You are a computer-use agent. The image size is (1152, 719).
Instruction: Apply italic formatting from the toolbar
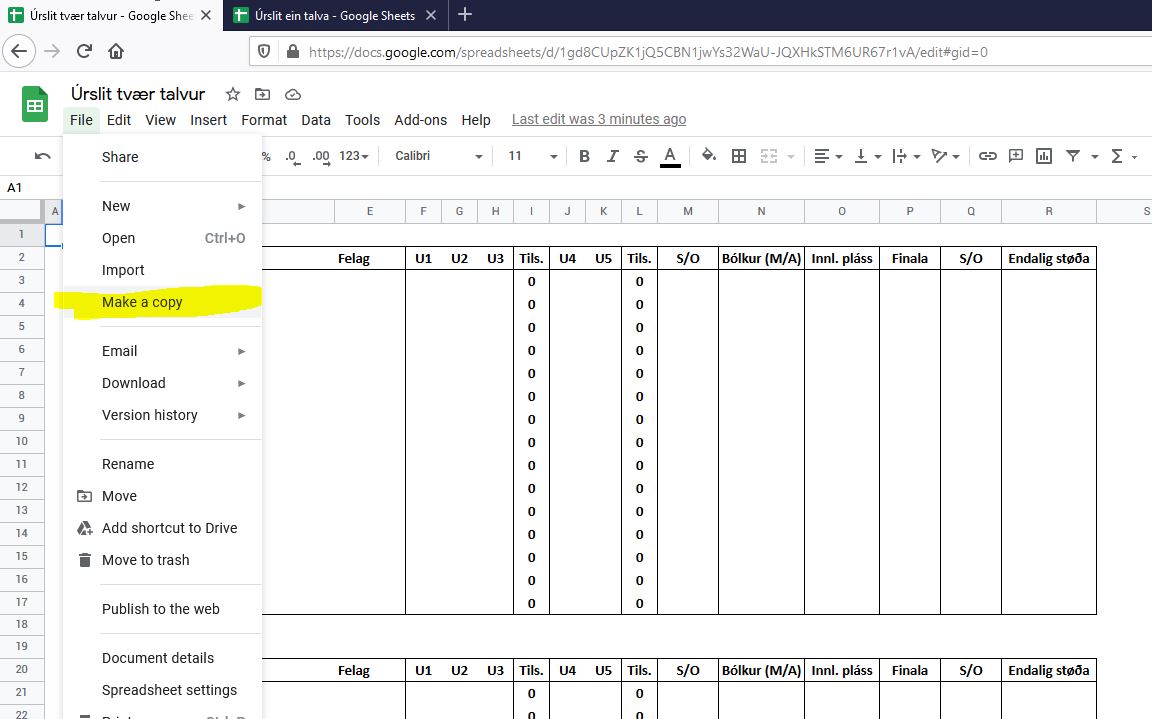(x=613, y=156)
